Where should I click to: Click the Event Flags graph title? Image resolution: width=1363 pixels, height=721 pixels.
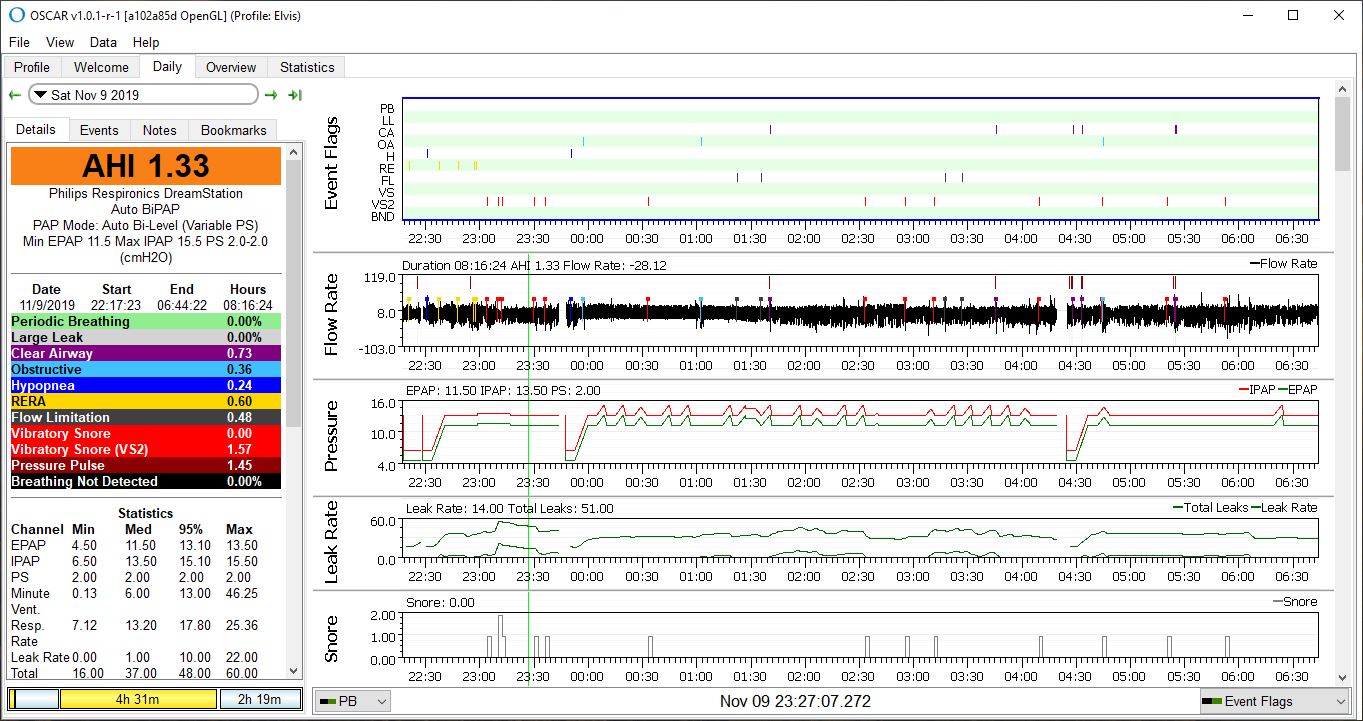[332, 163]
